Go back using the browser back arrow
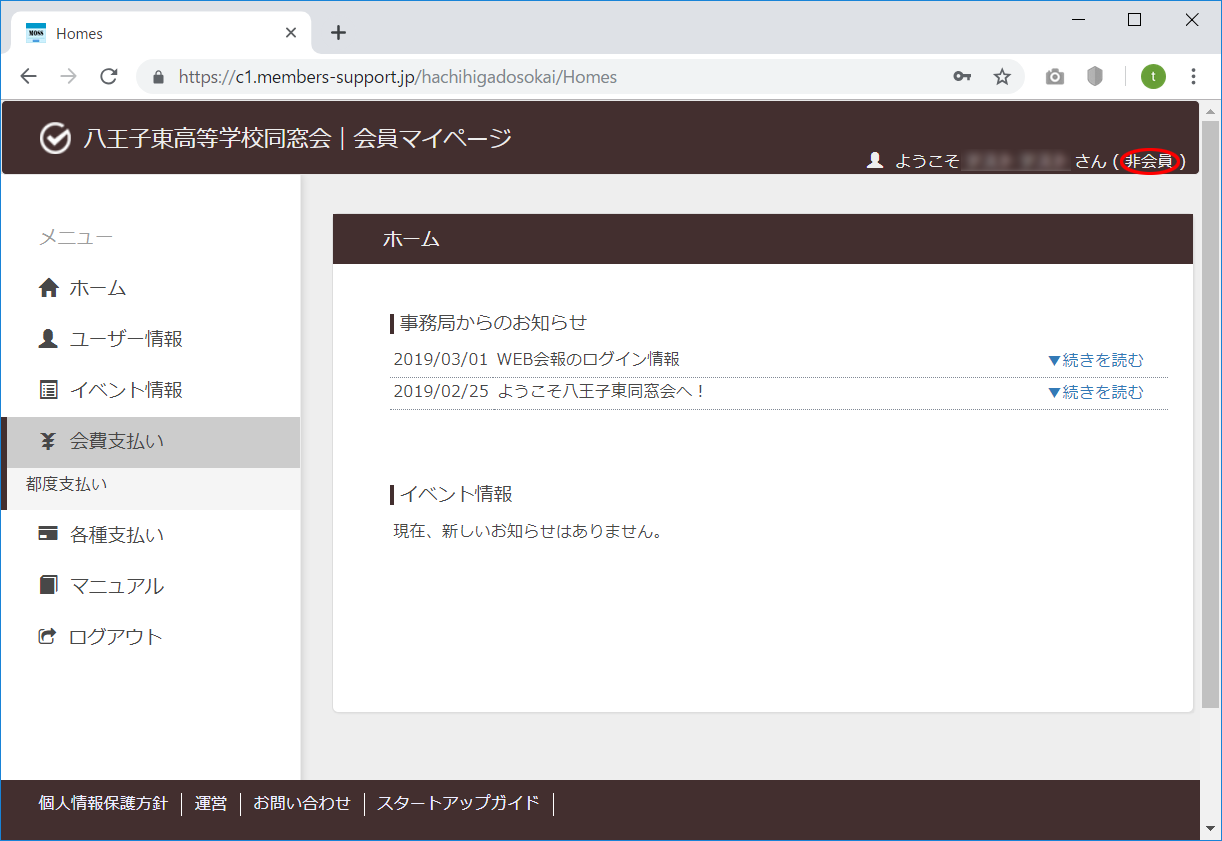The height and width of the screenshot is (841, 1222). [x=29, y=77]
